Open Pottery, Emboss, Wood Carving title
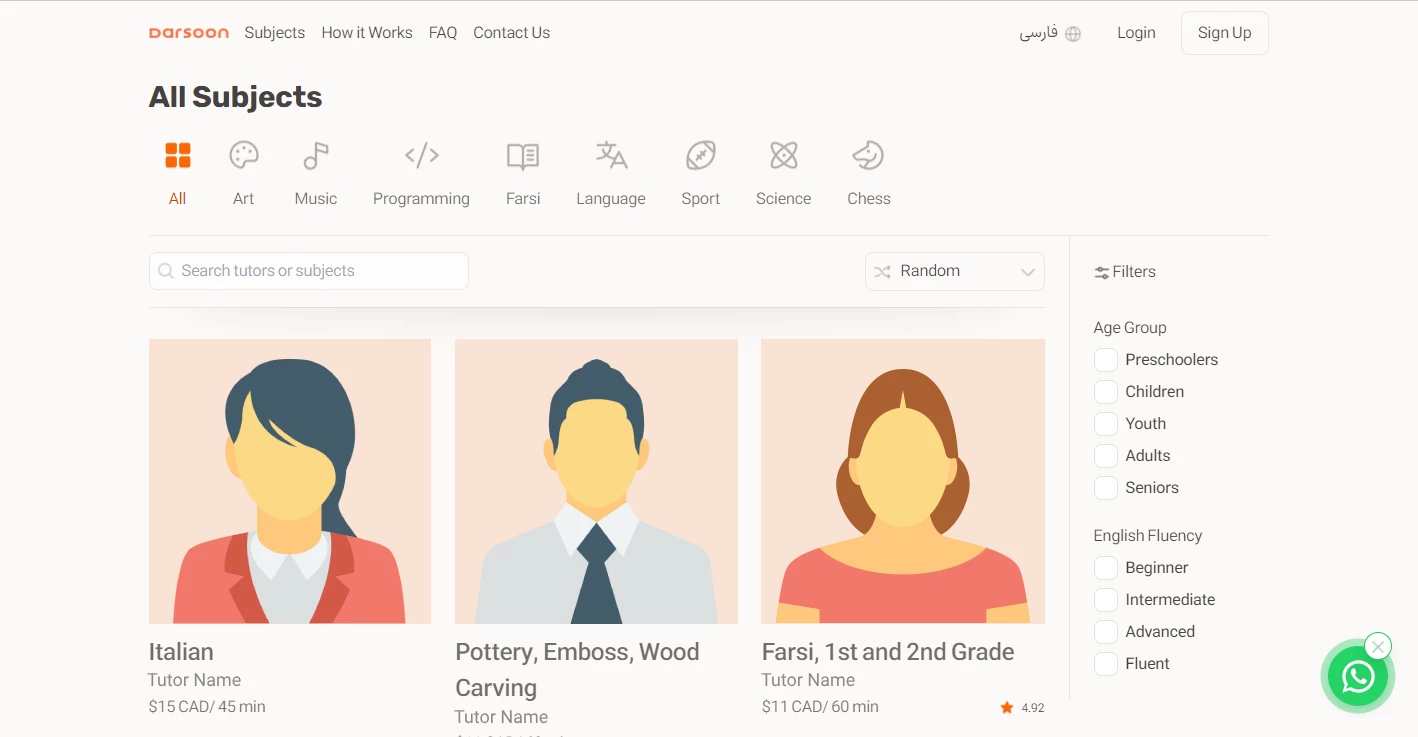 coord(577,670)
